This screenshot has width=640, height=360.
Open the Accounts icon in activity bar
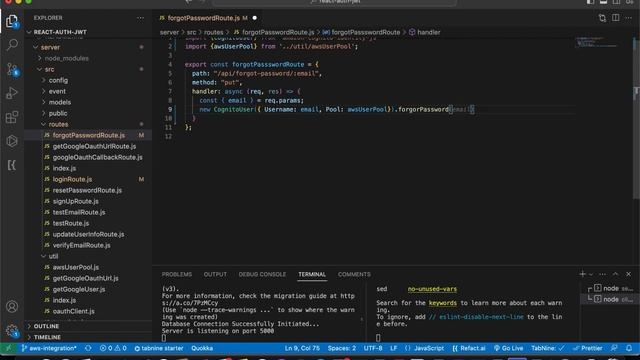[x=12, y=306]
